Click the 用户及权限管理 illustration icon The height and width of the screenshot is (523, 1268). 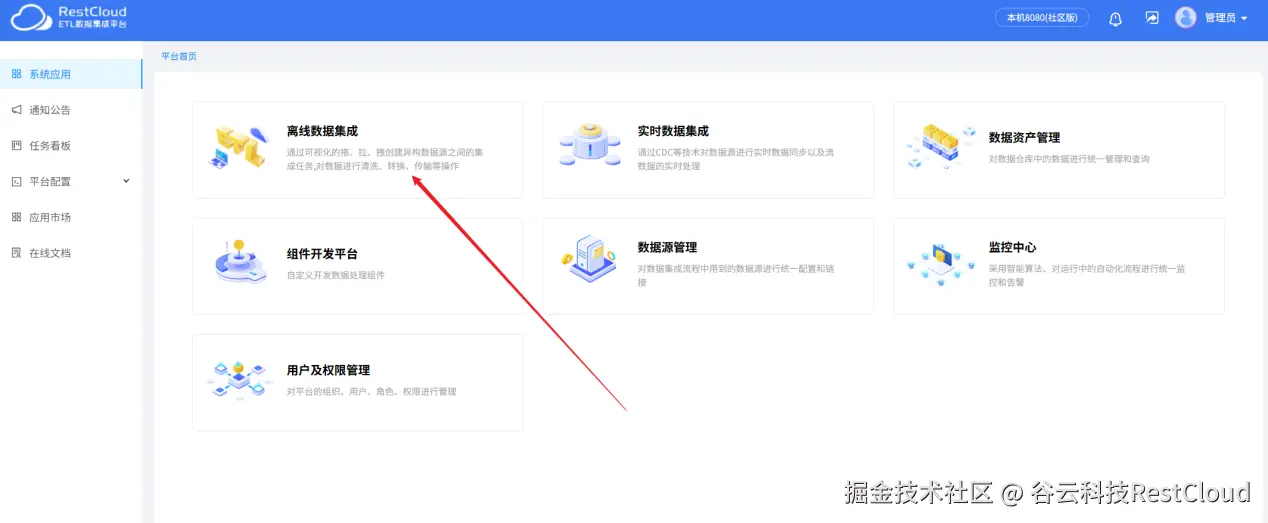point(240,379)
